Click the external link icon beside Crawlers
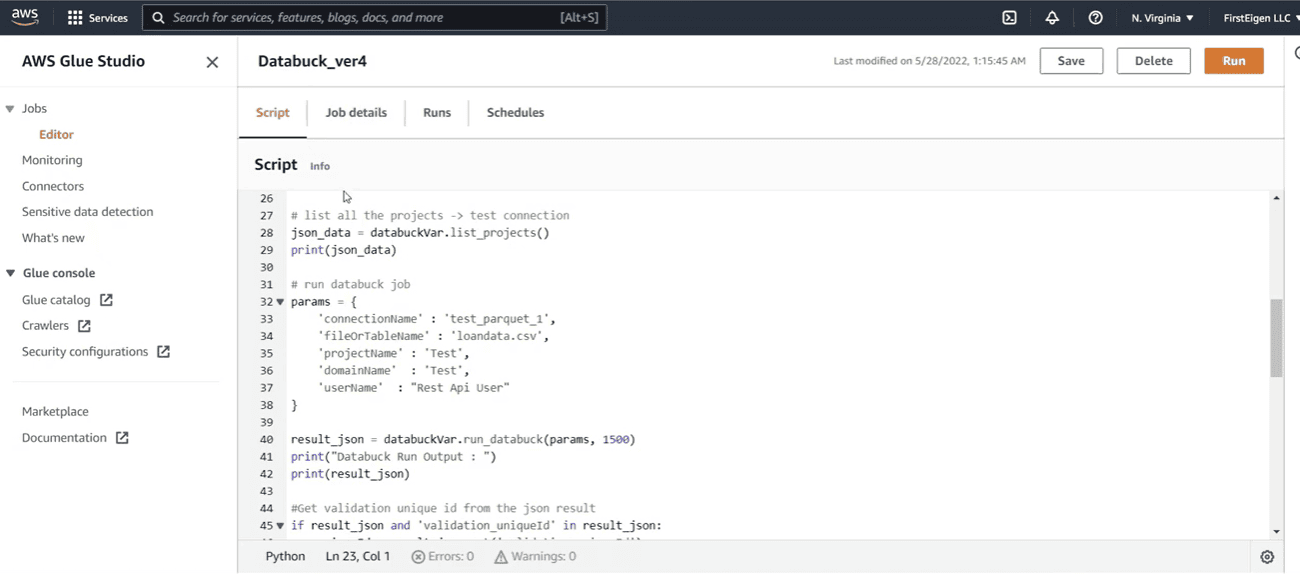The width and height of the screenshot is (1300, 574). coord(84,326)
